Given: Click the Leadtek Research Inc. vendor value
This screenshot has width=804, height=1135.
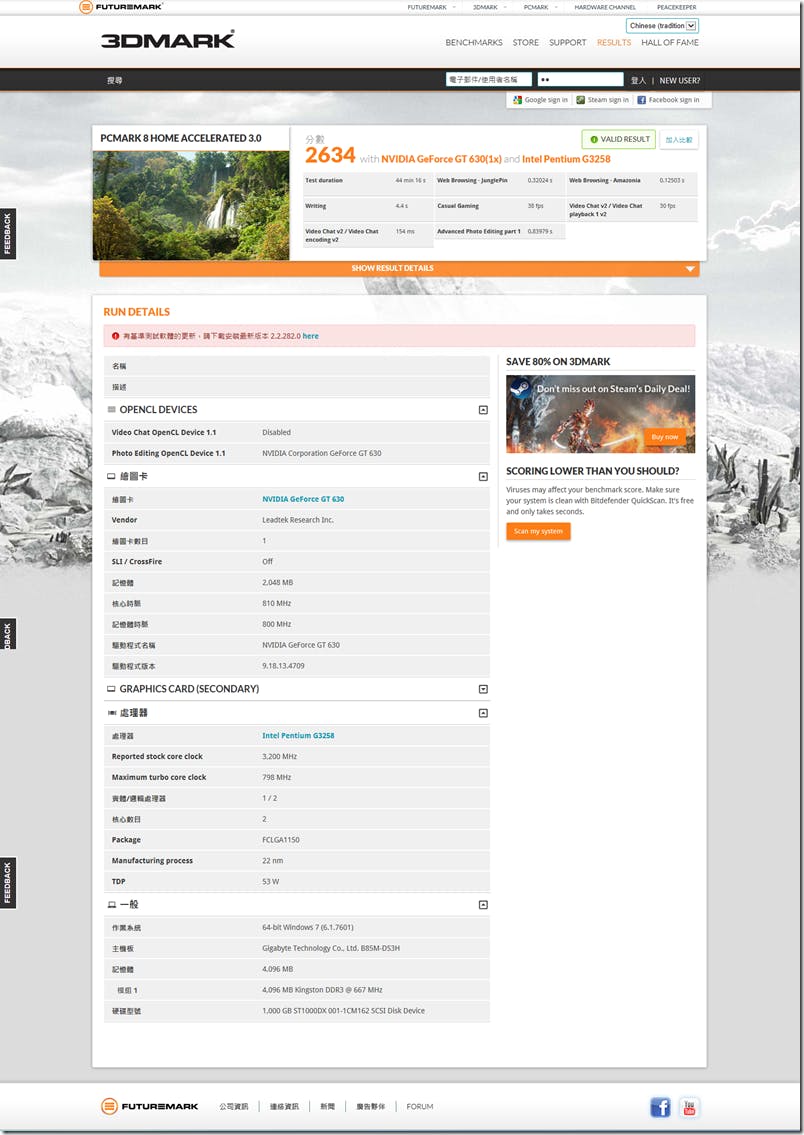Looking at the screenshot, I should 298,520.
